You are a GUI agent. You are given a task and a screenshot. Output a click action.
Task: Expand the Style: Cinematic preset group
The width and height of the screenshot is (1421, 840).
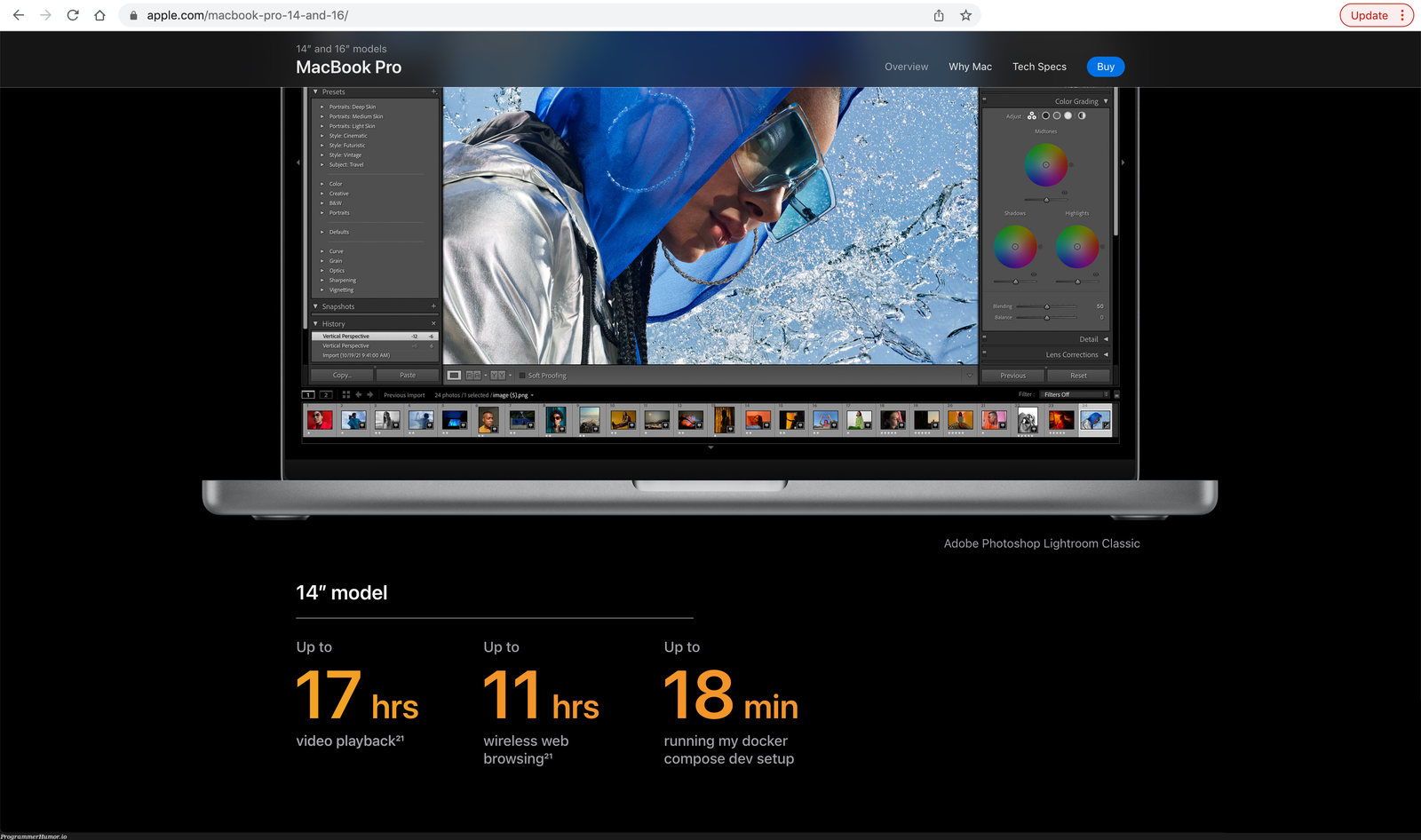(322, 136)
